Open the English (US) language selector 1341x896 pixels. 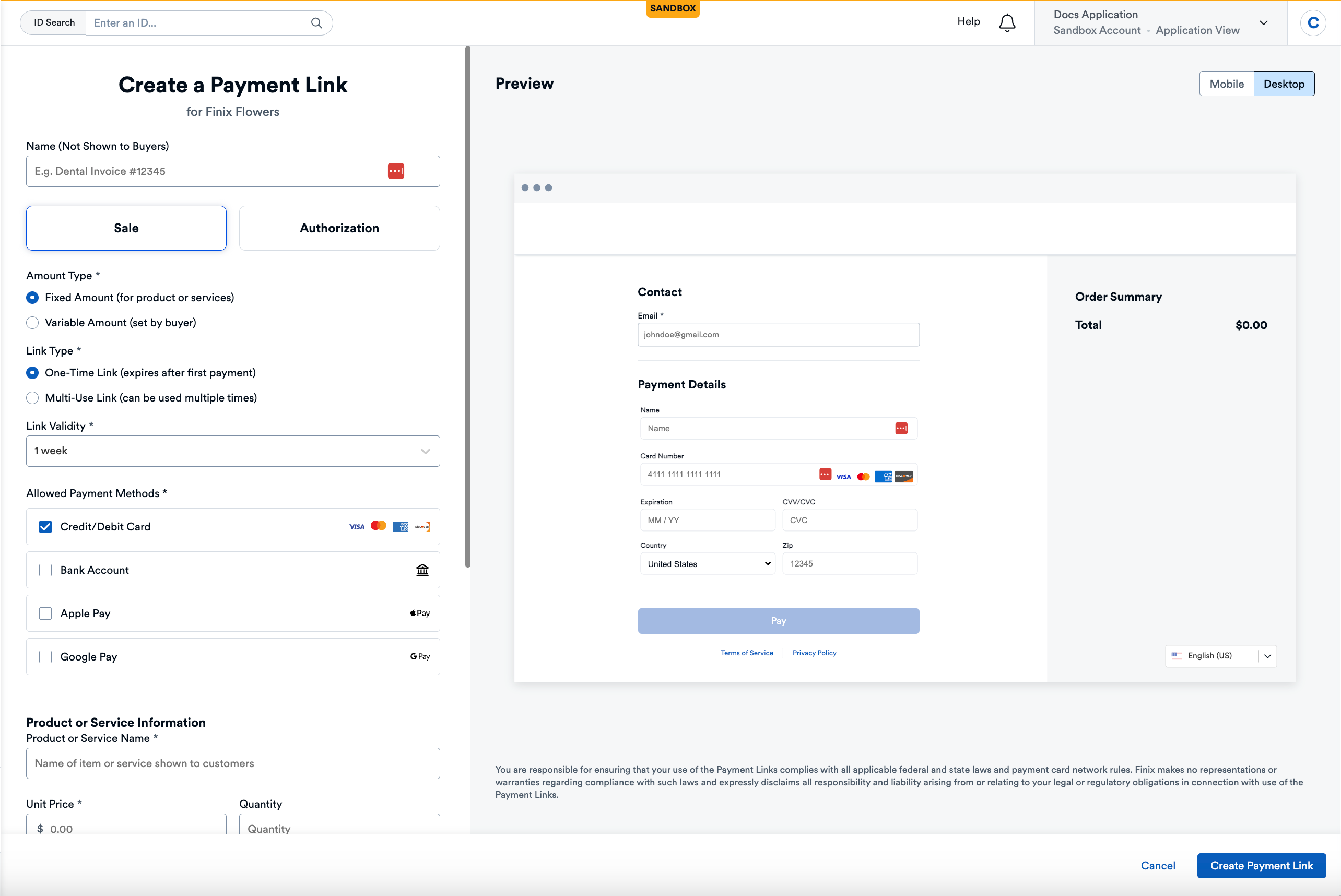(x=1220, y=655)
